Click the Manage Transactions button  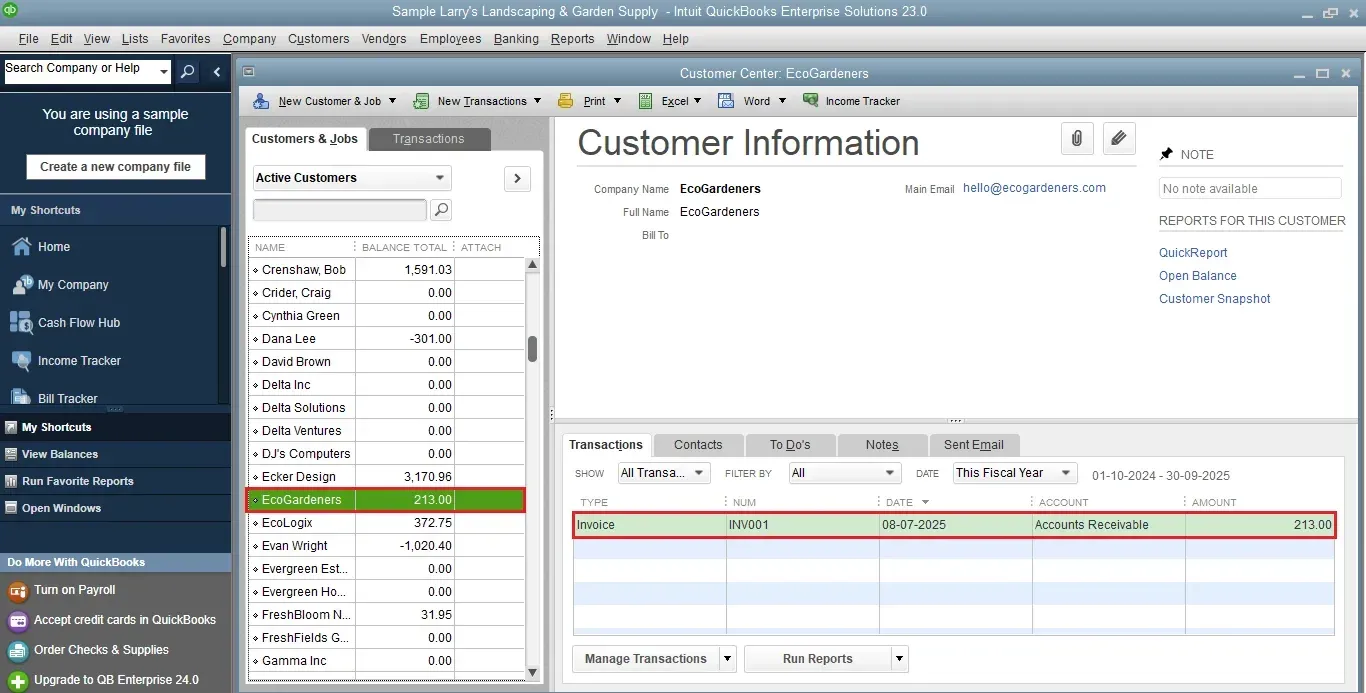[x=646, y=659]
